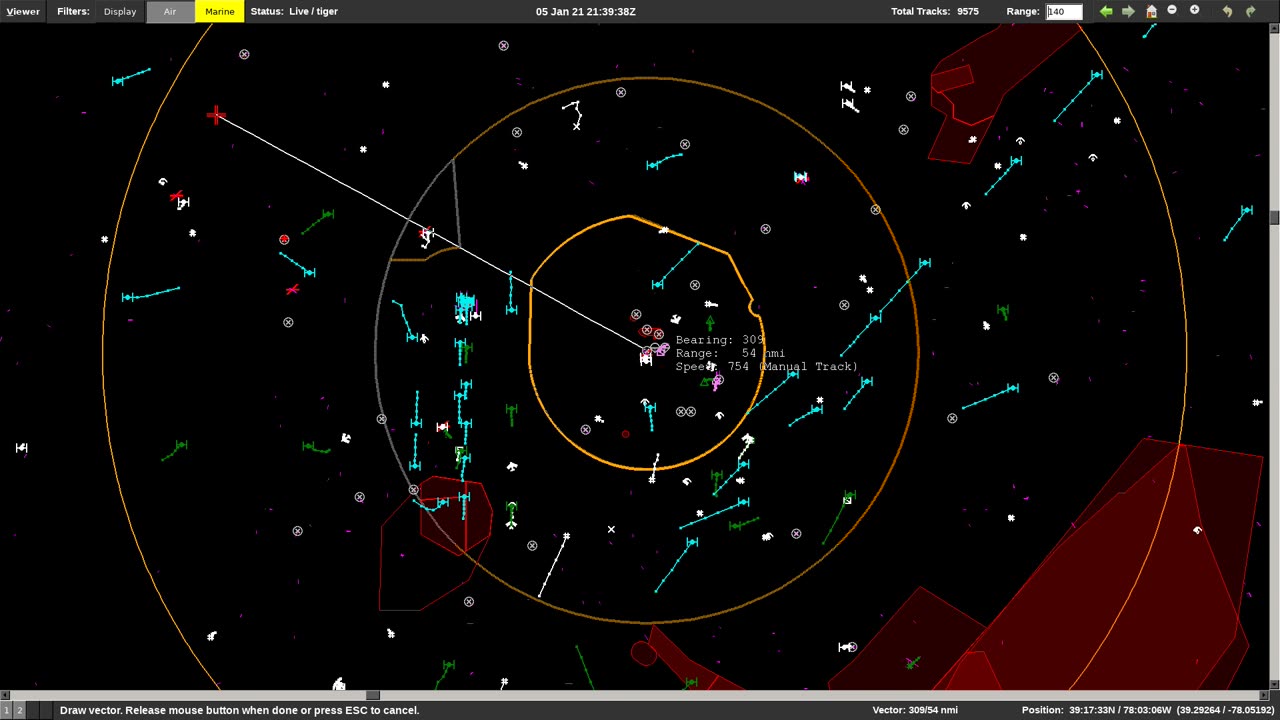This screenshot has width=1280, height=720.
Task: Click the redo arrow icon
Action: pos(1250,11)
